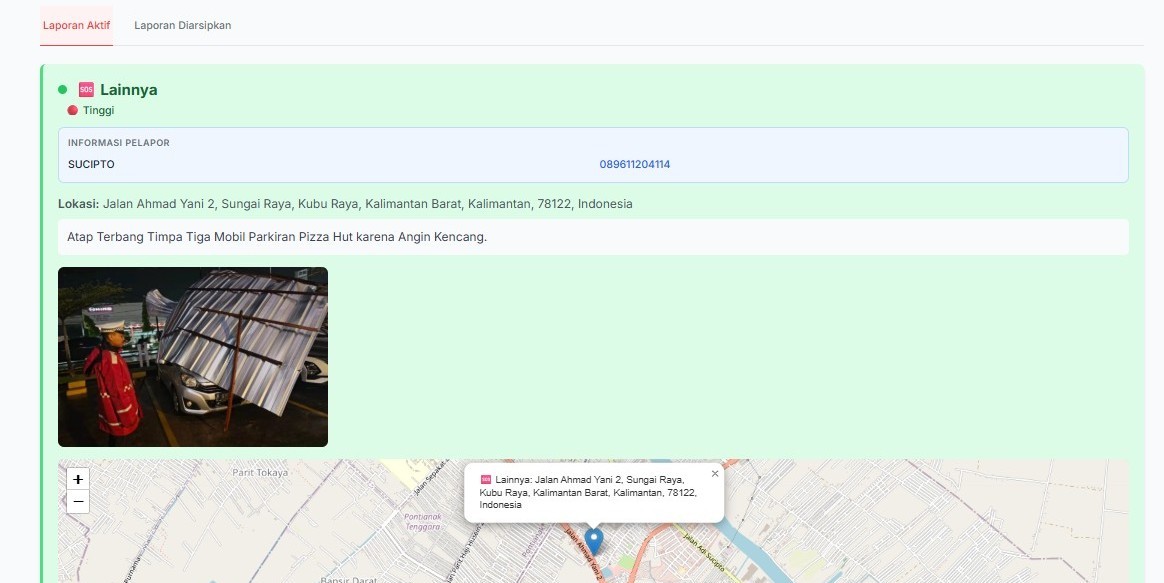
Task: Click the incident description about Pizza Hut
Action: click(277, 237)
